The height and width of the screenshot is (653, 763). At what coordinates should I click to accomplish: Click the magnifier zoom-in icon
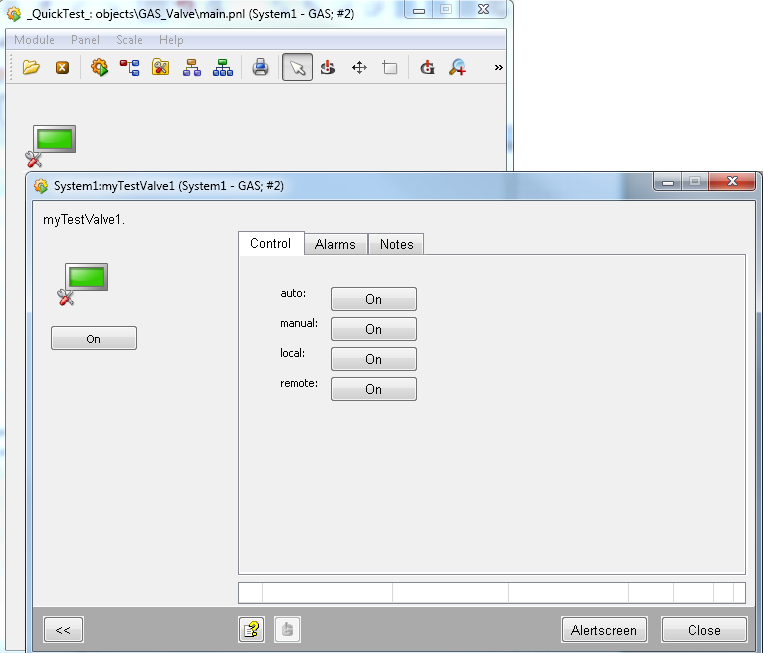[458, 68]
